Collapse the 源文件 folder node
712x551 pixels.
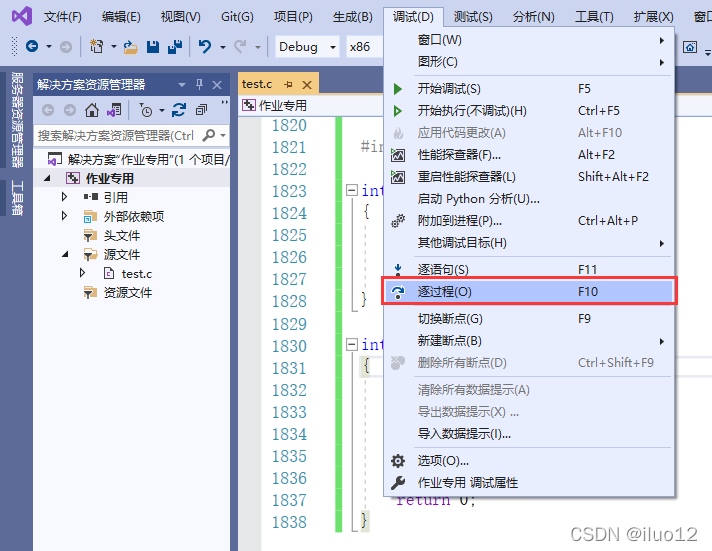click(x=65, y=254)
